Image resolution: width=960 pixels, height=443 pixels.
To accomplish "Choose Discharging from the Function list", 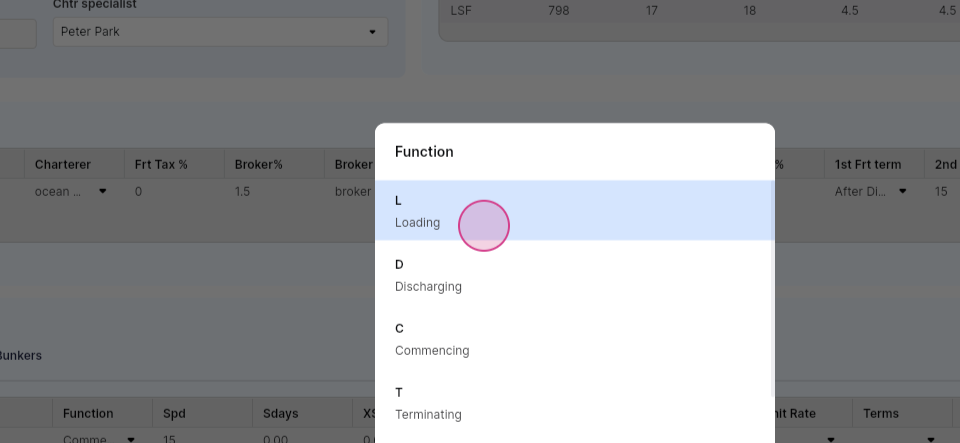I will click(x=574, y=275).
